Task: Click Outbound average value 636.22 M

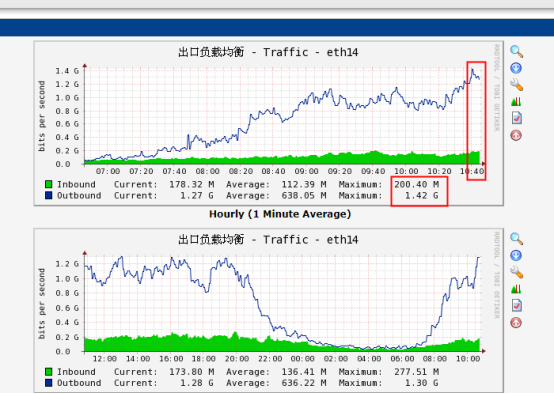Action: (304, 383)
